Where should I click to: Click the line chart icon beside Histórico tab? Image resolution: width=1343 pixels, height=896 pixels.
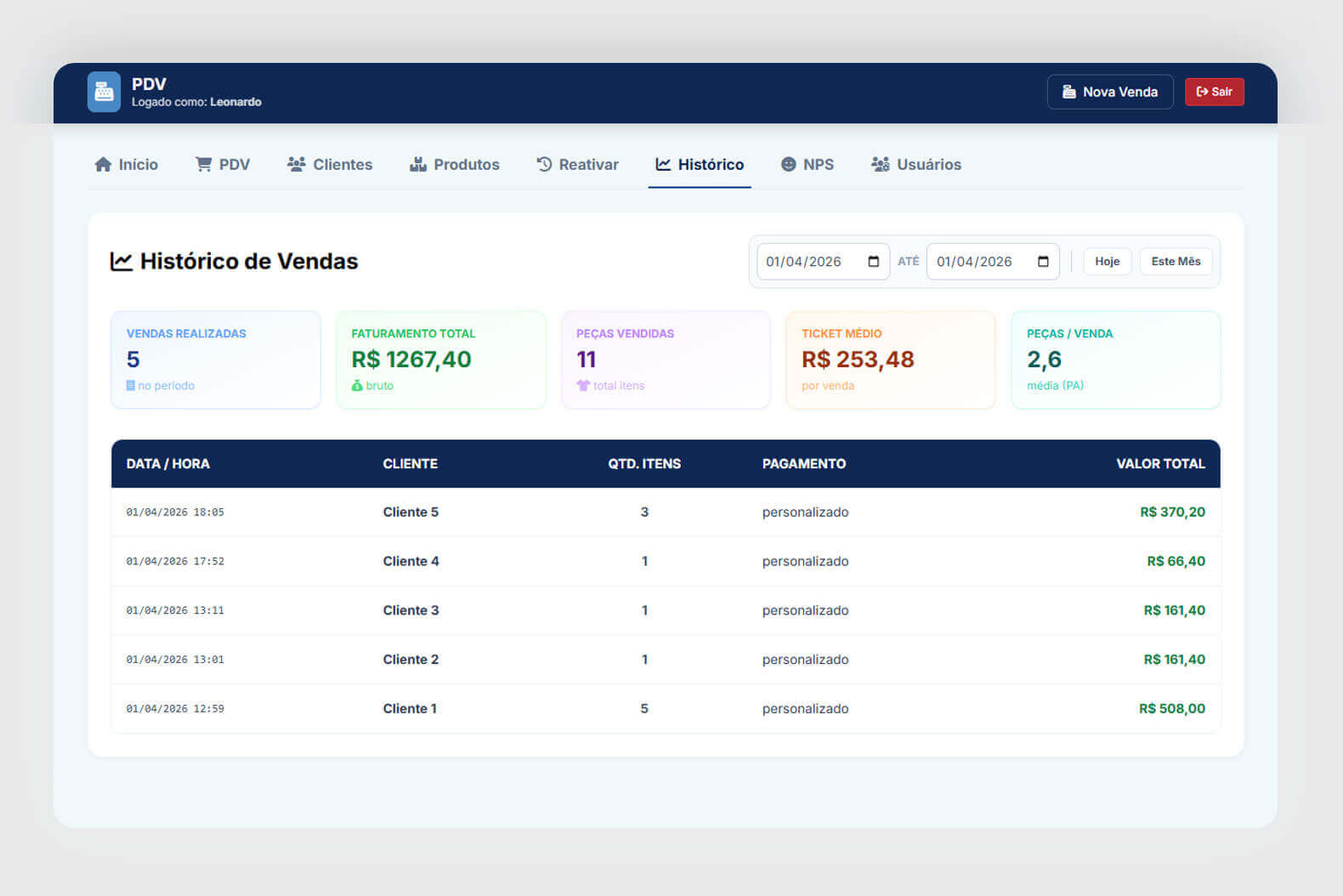click(663, 164)
